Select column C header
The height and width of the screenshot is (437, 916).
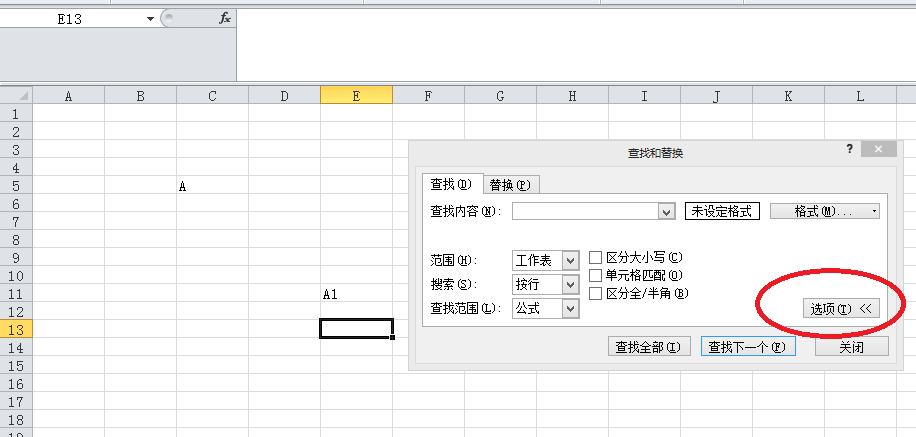[212, 96]
